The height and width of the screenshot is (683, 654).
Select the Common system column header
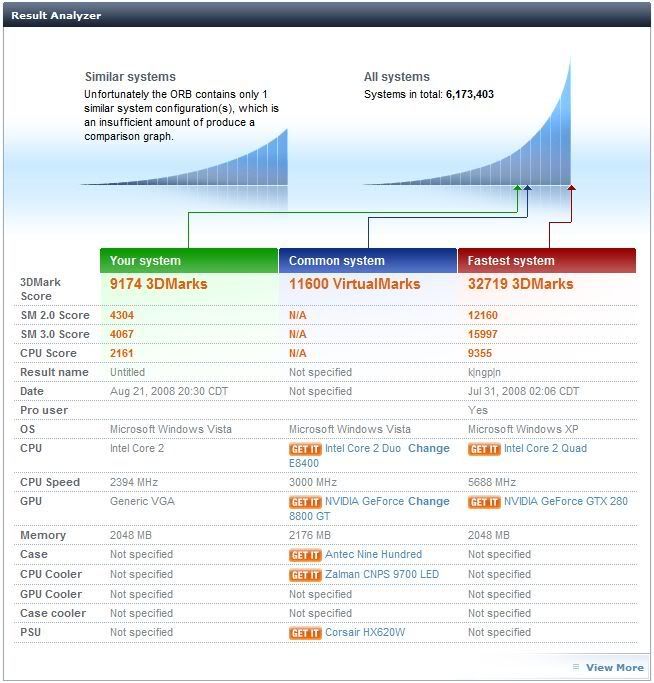pos(368,260)
